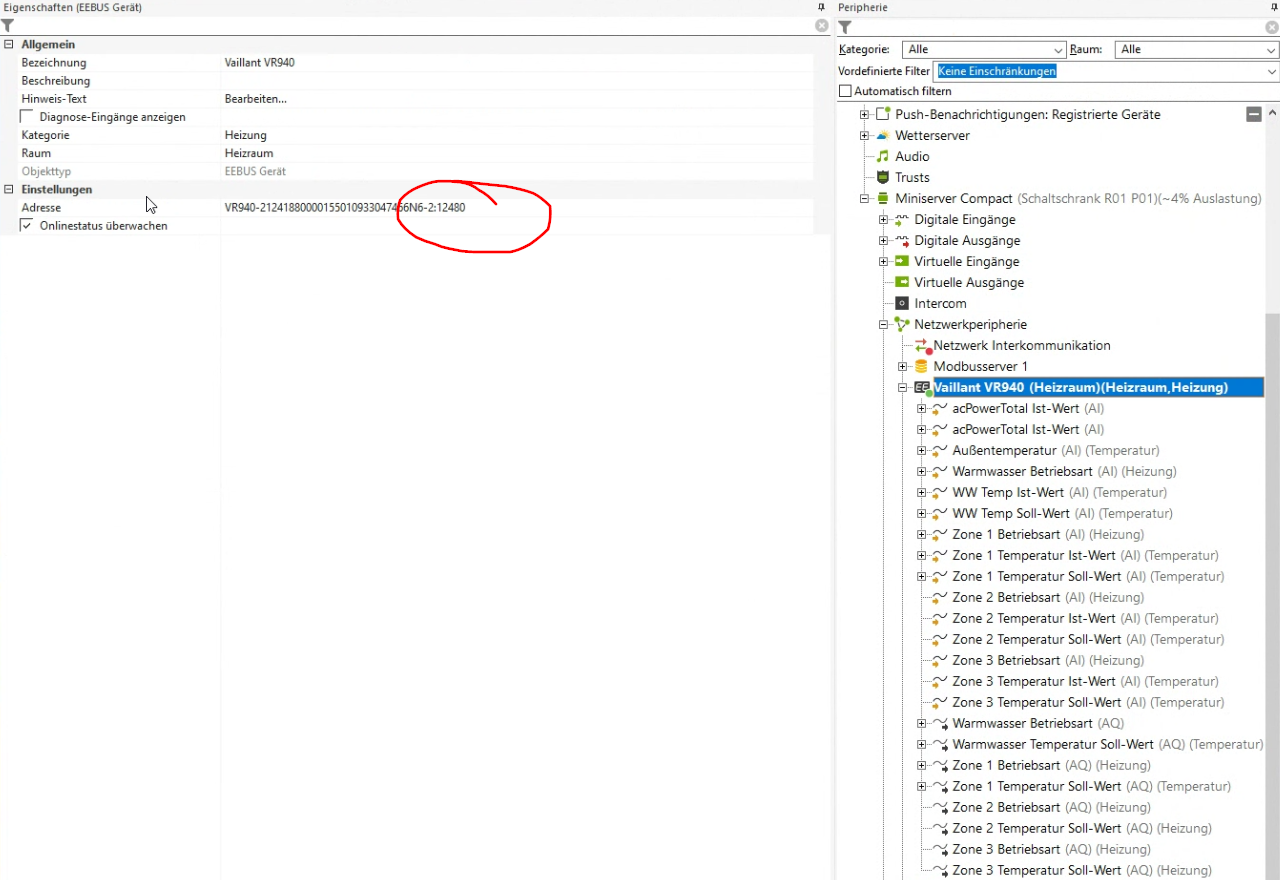The image size is (1280, 880).
Task: Pin the Eigenschaften panel
Action: 822,7
